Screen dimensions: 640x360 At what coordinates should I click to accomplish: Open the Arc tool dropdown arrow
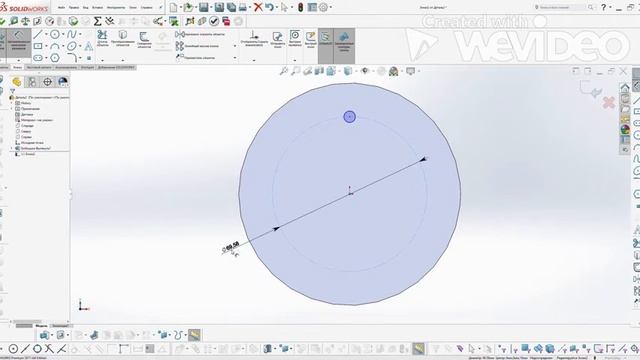pyautogui.click(x=63, y=46)
